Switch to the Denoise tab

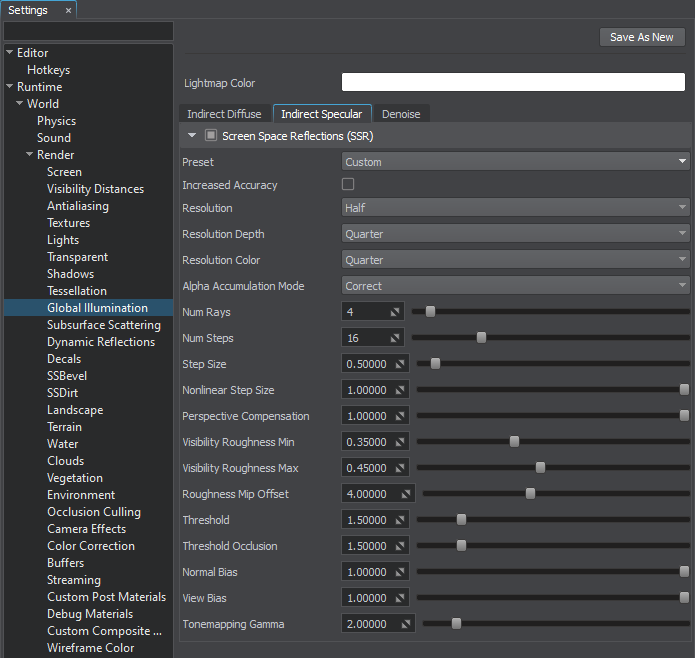(x=401, y=114)
